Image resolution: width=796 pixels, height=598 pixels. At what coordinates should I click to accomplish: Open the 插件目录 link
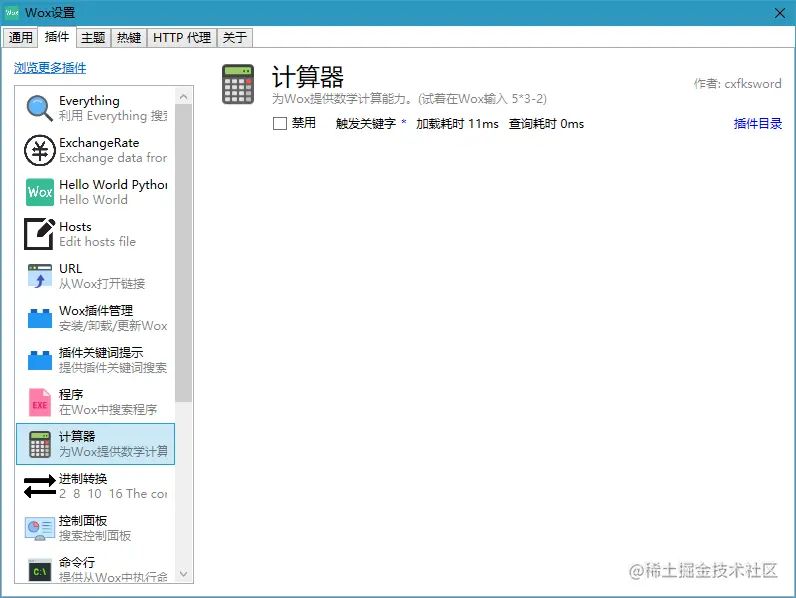pyautogui.click(x=757, y=123)
